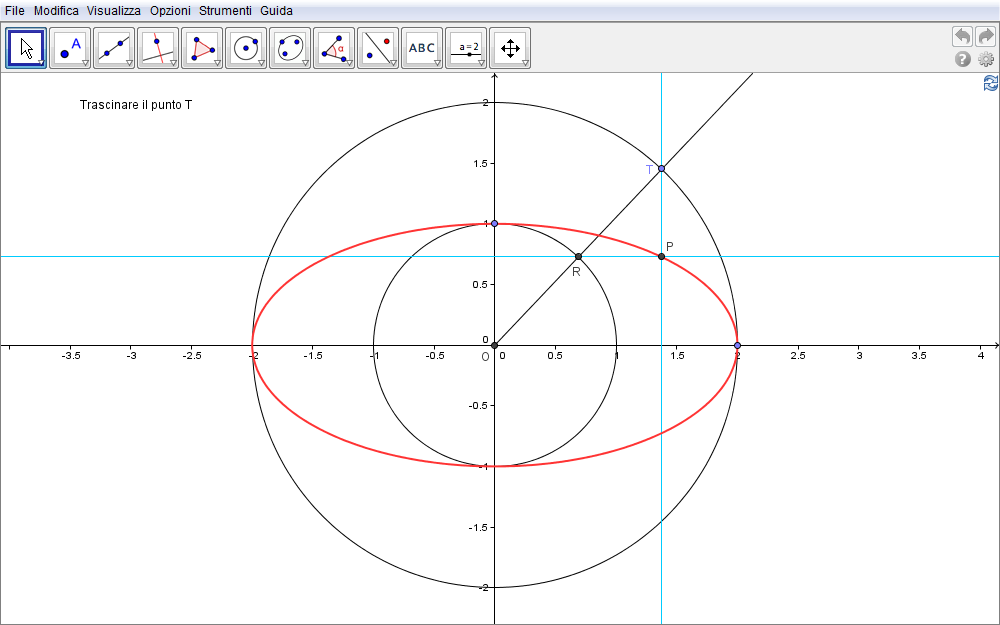Click point T on the outer circle

click(661, 169)
